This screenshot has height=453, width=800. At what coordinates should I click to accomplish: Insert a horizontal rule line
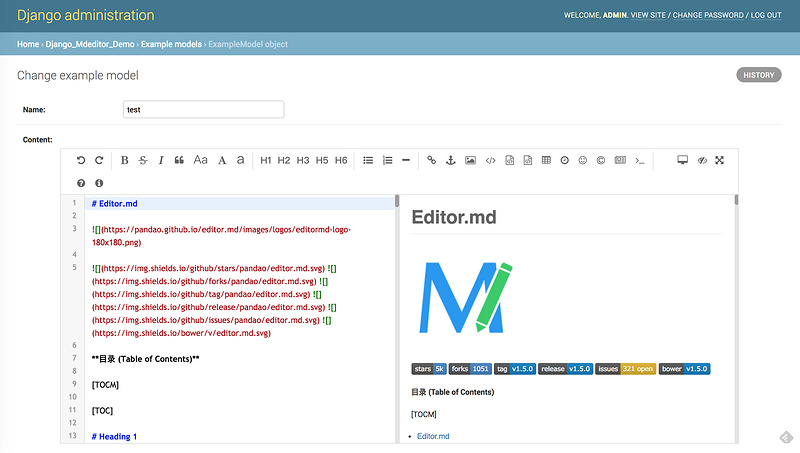click(406, 160)
